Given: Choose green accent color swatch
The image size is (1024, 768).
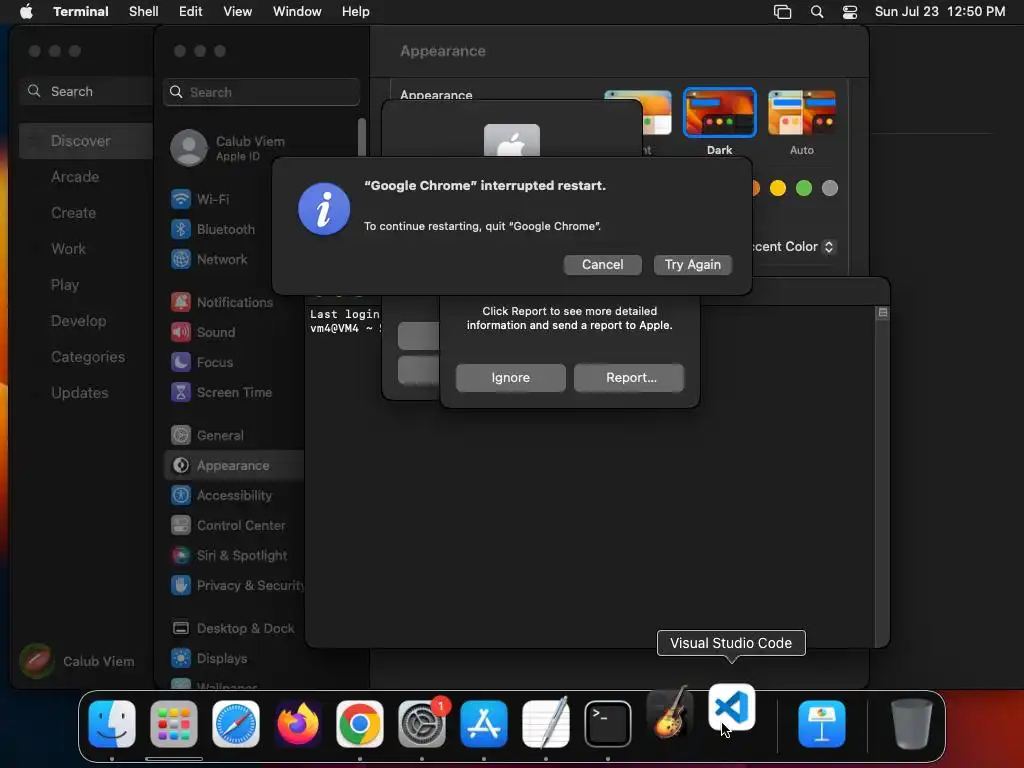Looking at the screenshot, I should click(x=804, y=188).
